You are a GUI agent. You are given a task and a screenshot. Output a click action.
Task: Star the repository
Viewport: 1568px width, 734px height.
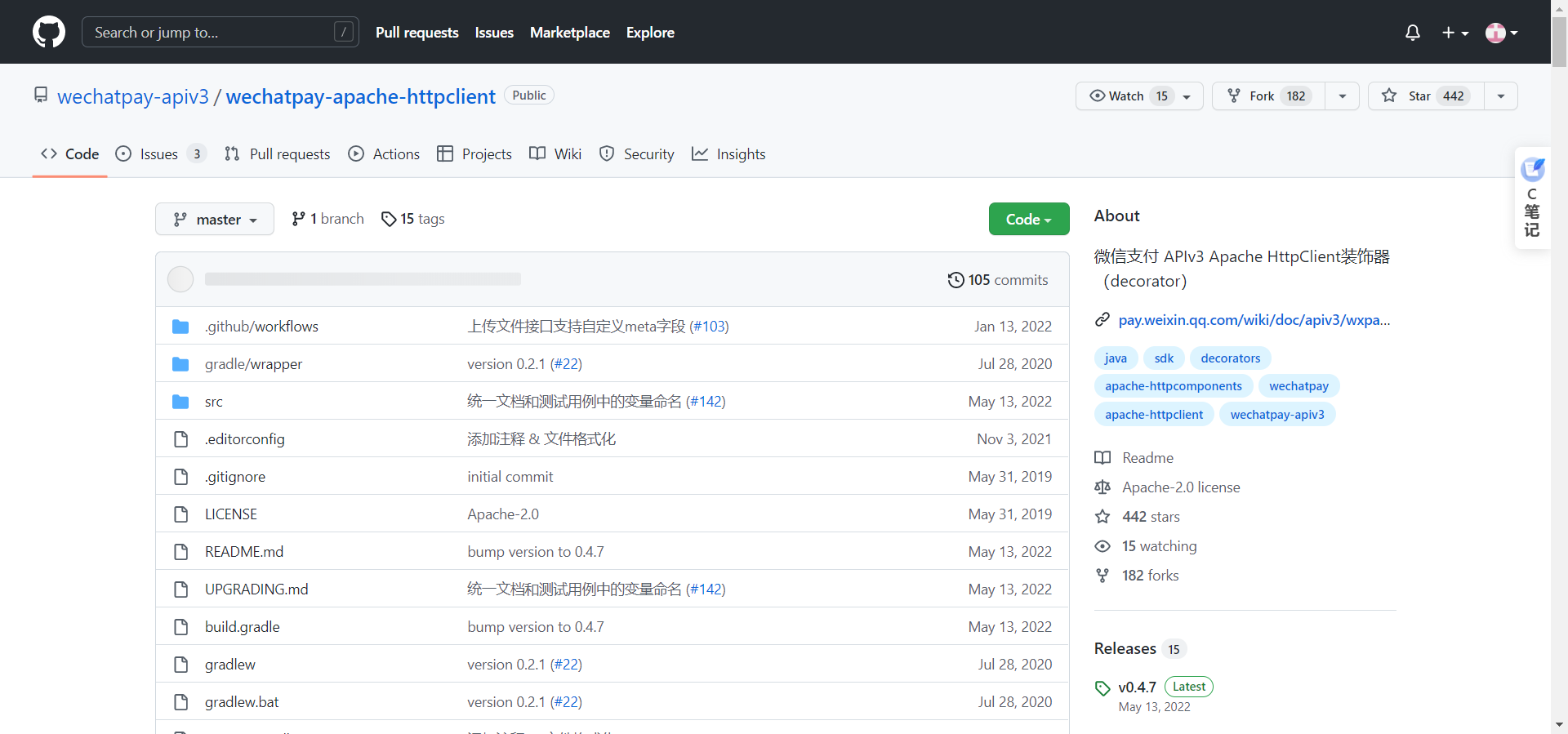tap(1426, 96)
